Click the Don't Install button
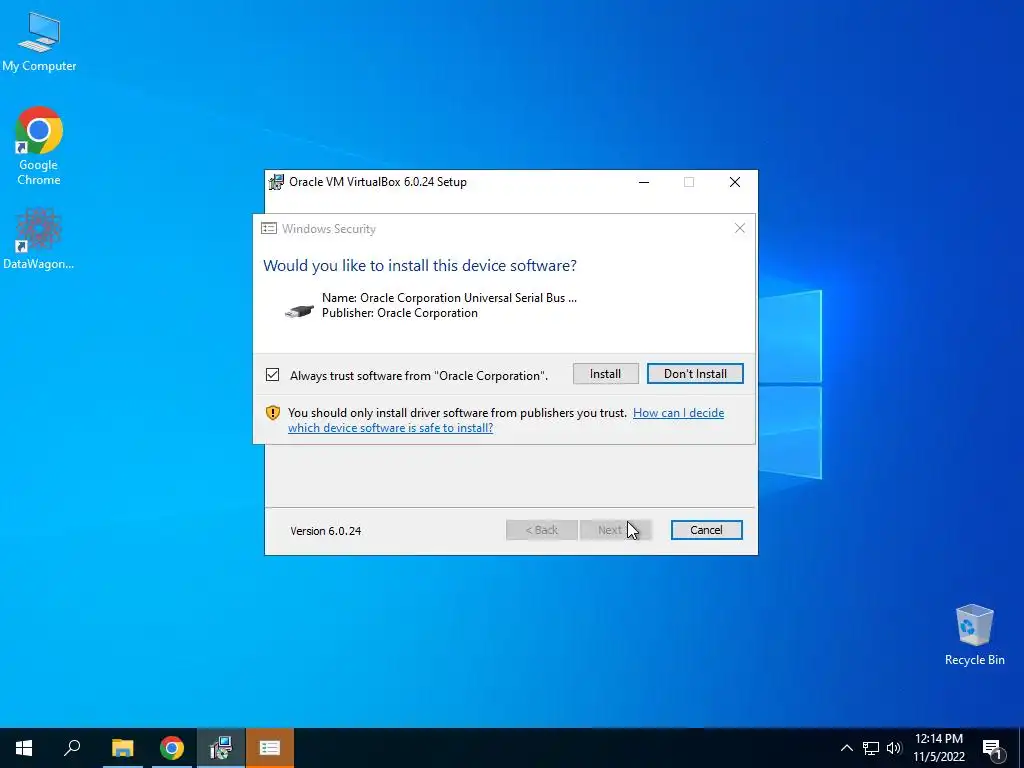Viewport: 1024px width, 768px height. (x=695, y=374)
